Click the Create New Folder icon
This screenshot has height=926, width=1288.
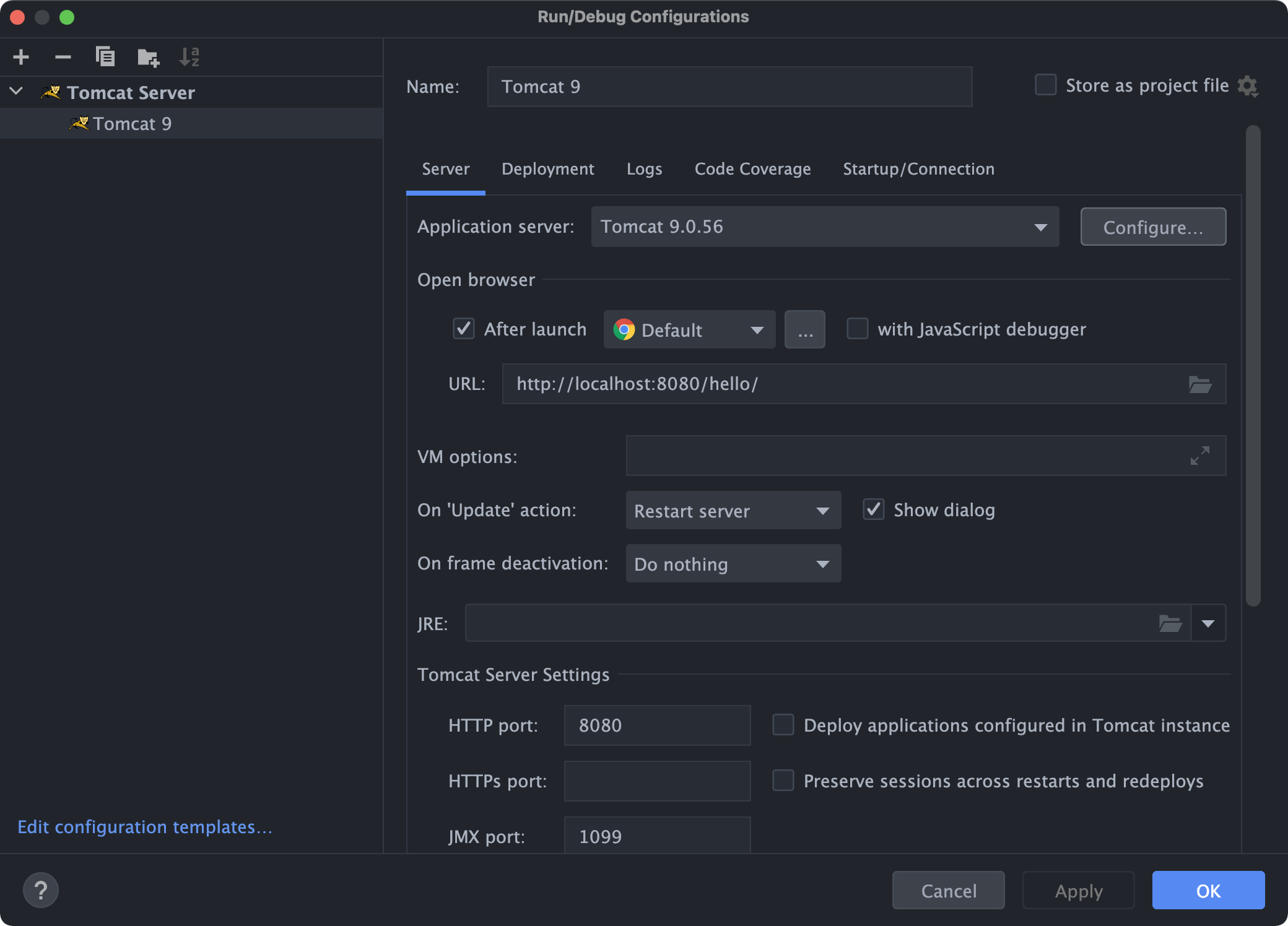point(148,58)
